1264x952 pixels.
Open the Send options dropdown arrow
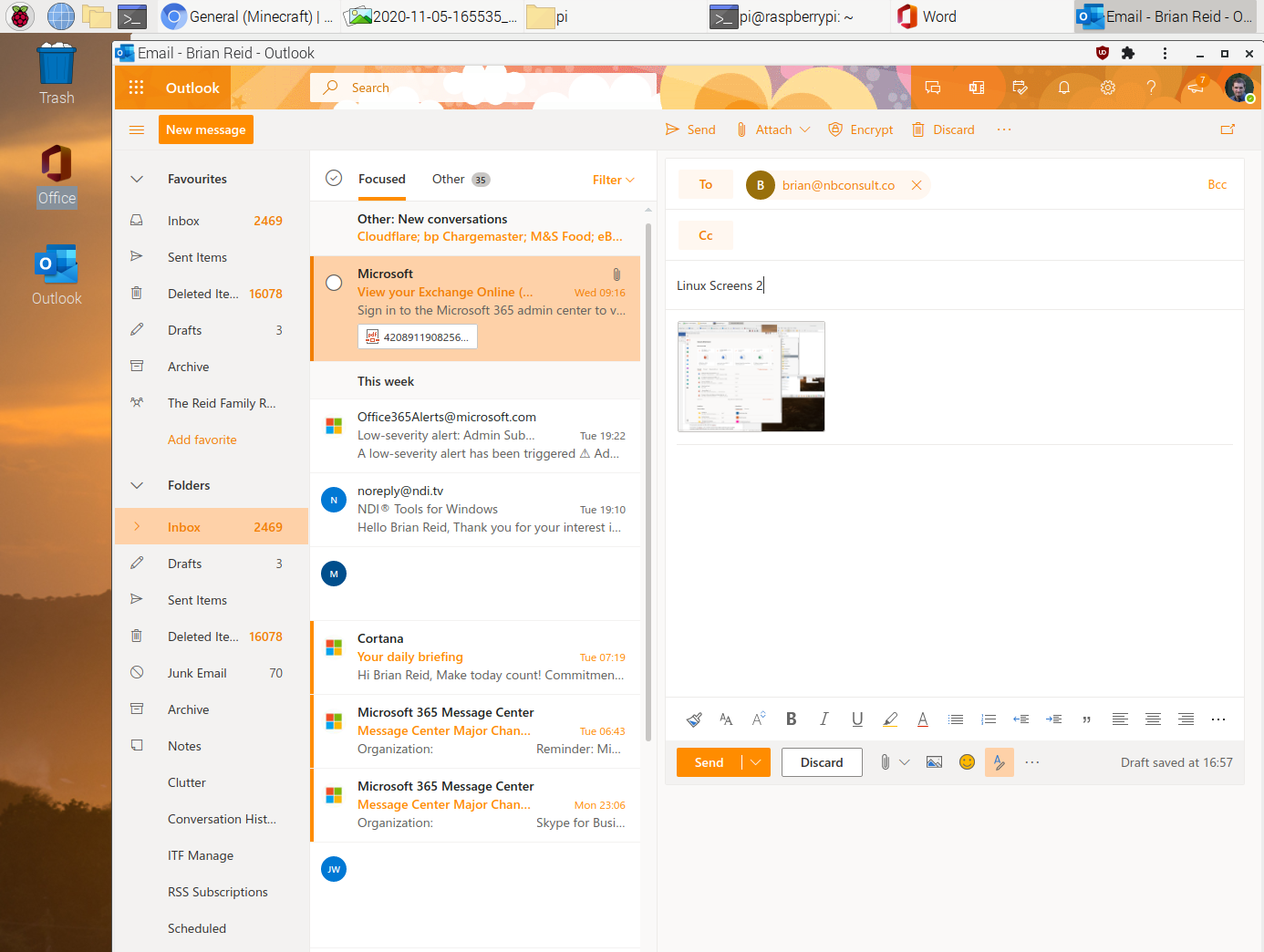(x=756, y=762)
